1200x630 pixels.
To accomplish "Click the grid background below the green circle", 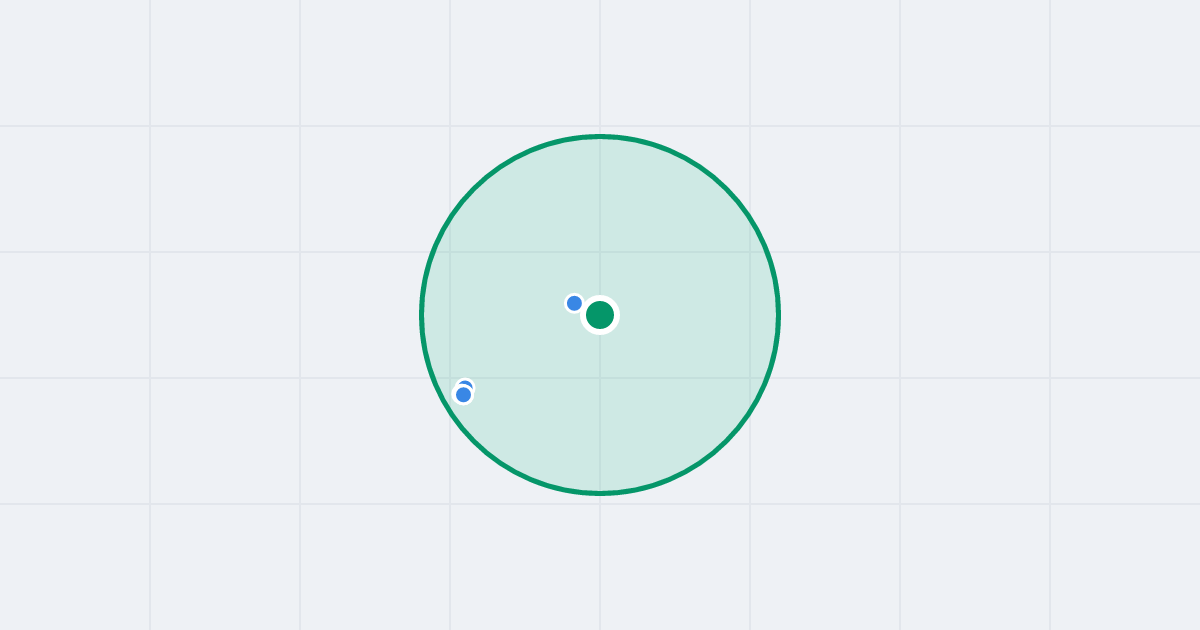I will (x=600, y=560).
